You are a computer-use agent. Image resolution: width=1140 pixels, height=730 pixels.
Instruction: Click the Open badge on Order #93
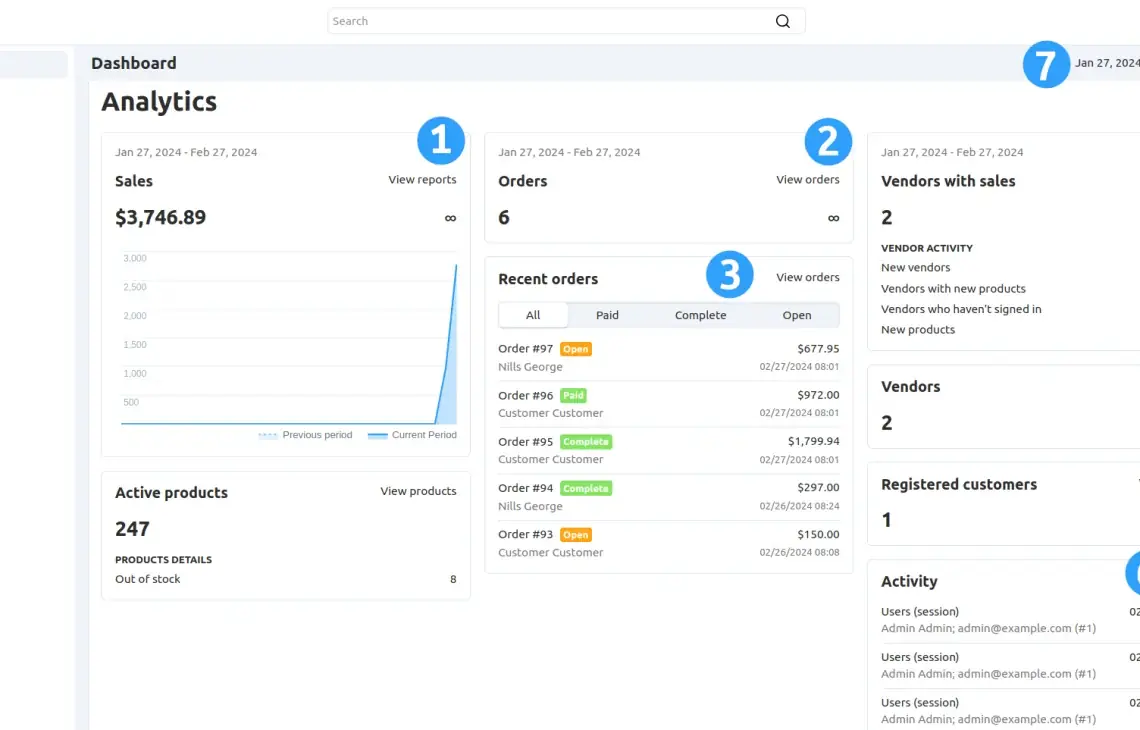tap(576, 534)
